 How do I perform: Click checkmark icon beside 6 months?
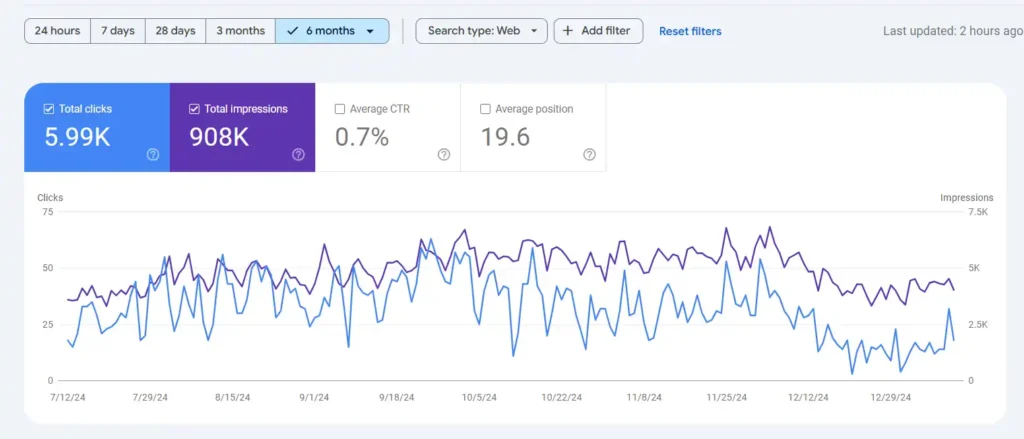tap(292, 31)
